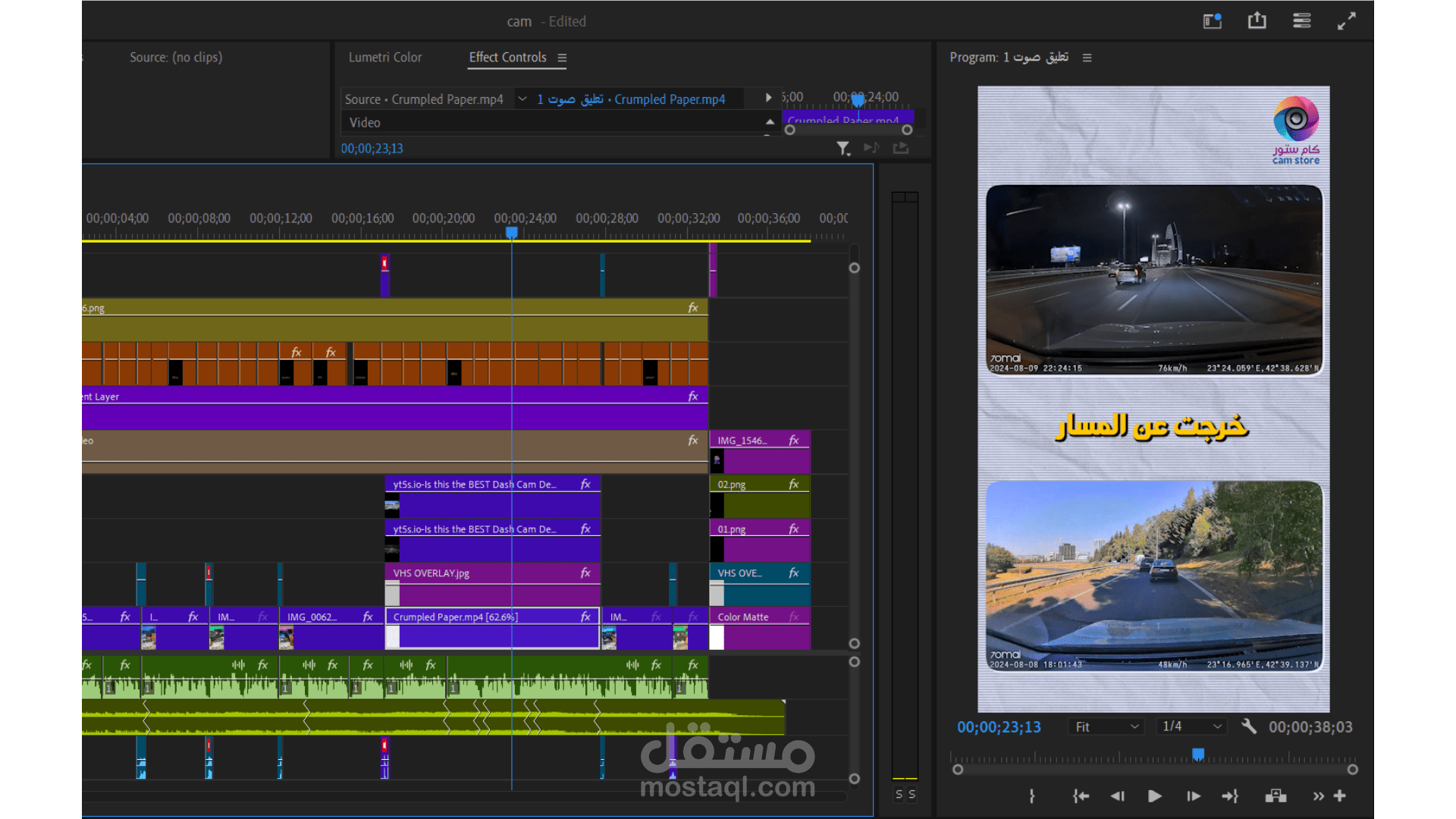Toggle fullscreen maximize arrows icon
1456x819 pixels.
tap(1346, 21)
